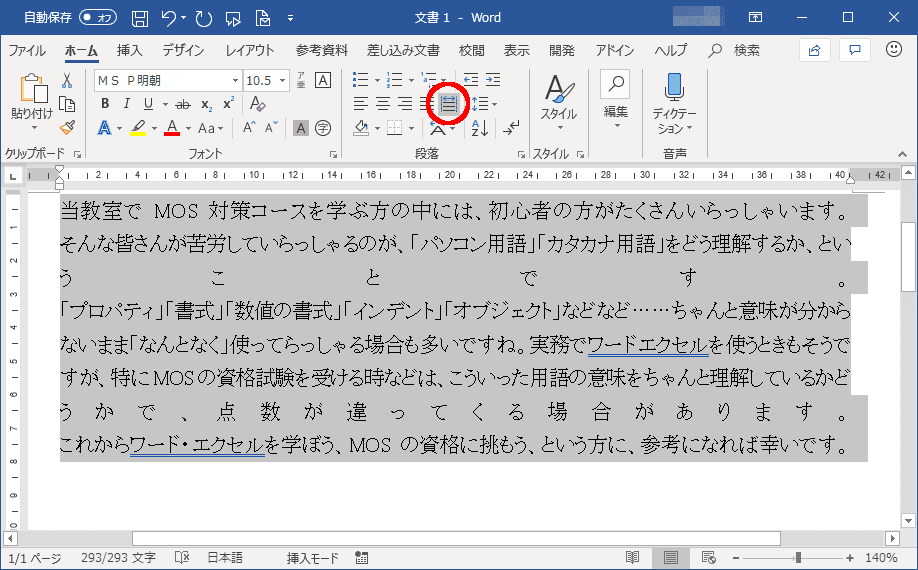Image resolution: width=918 pixels, height=570 pixels.
Task: Click the 貼り付け paste button
Action: click(33, 102)
